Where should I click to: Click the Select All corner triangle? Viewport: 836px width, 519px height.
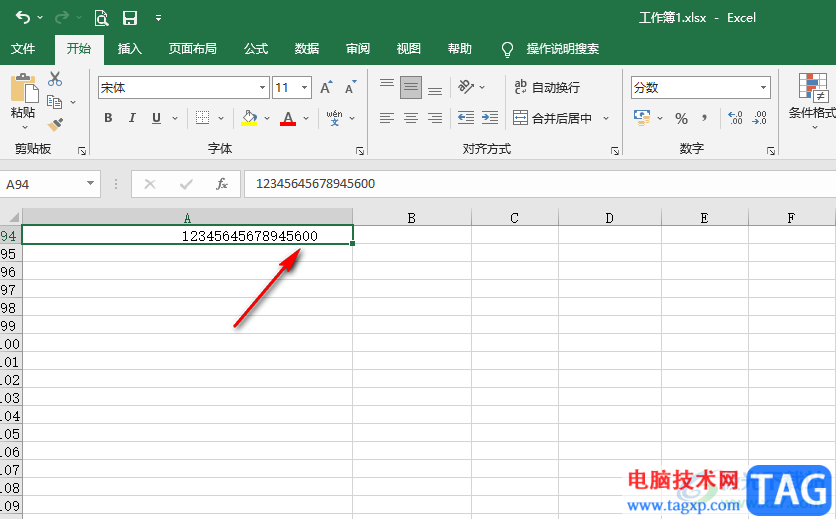pos(13,217)
